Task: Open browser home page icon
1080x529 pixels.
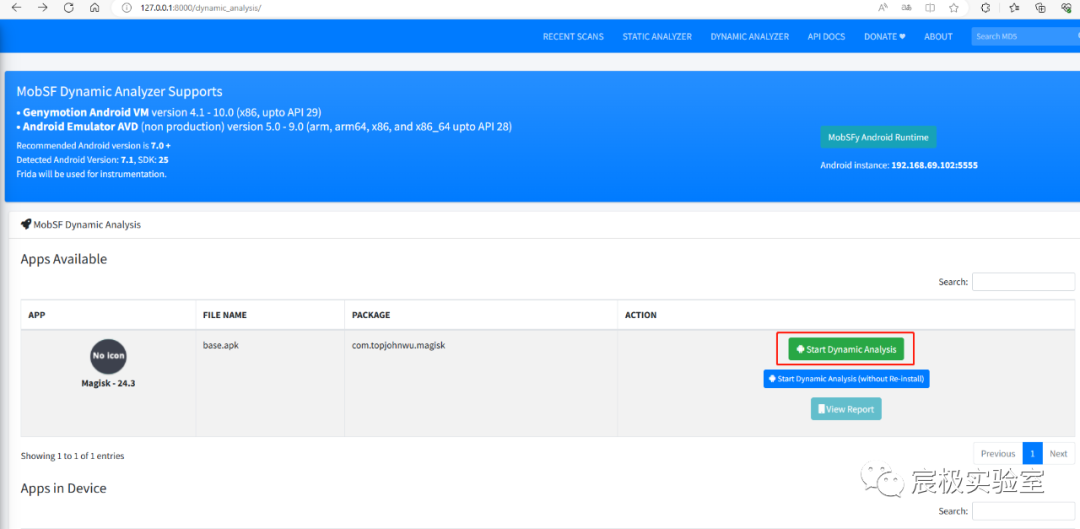Action: tap(95, 8)
